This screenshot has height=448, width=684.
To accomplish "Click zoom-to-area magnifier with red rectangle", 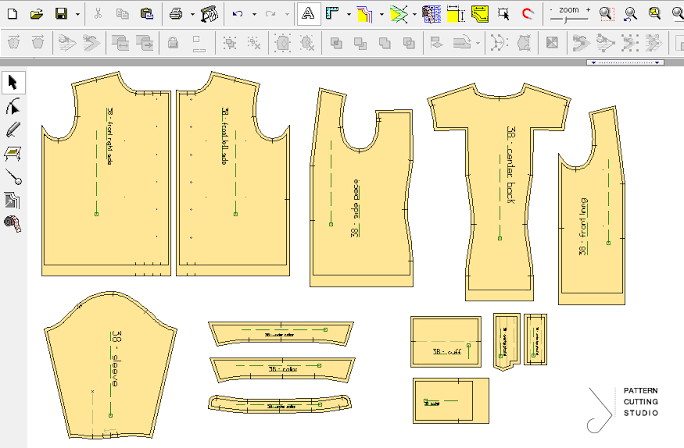I will pyautogui.click(x=606, y=14).
